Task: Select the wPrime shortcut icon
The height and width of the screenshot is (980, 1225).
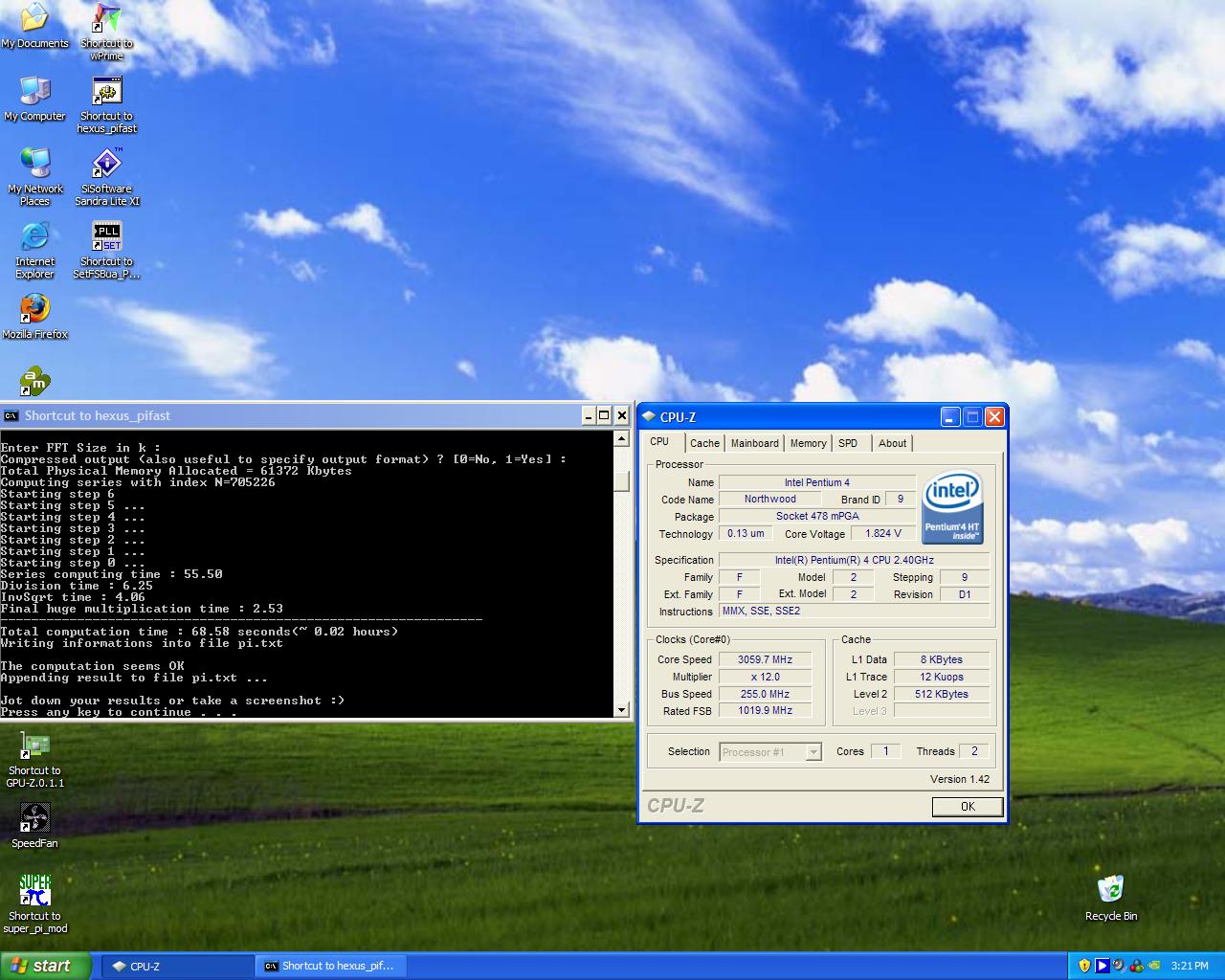Action: point(106,32)
